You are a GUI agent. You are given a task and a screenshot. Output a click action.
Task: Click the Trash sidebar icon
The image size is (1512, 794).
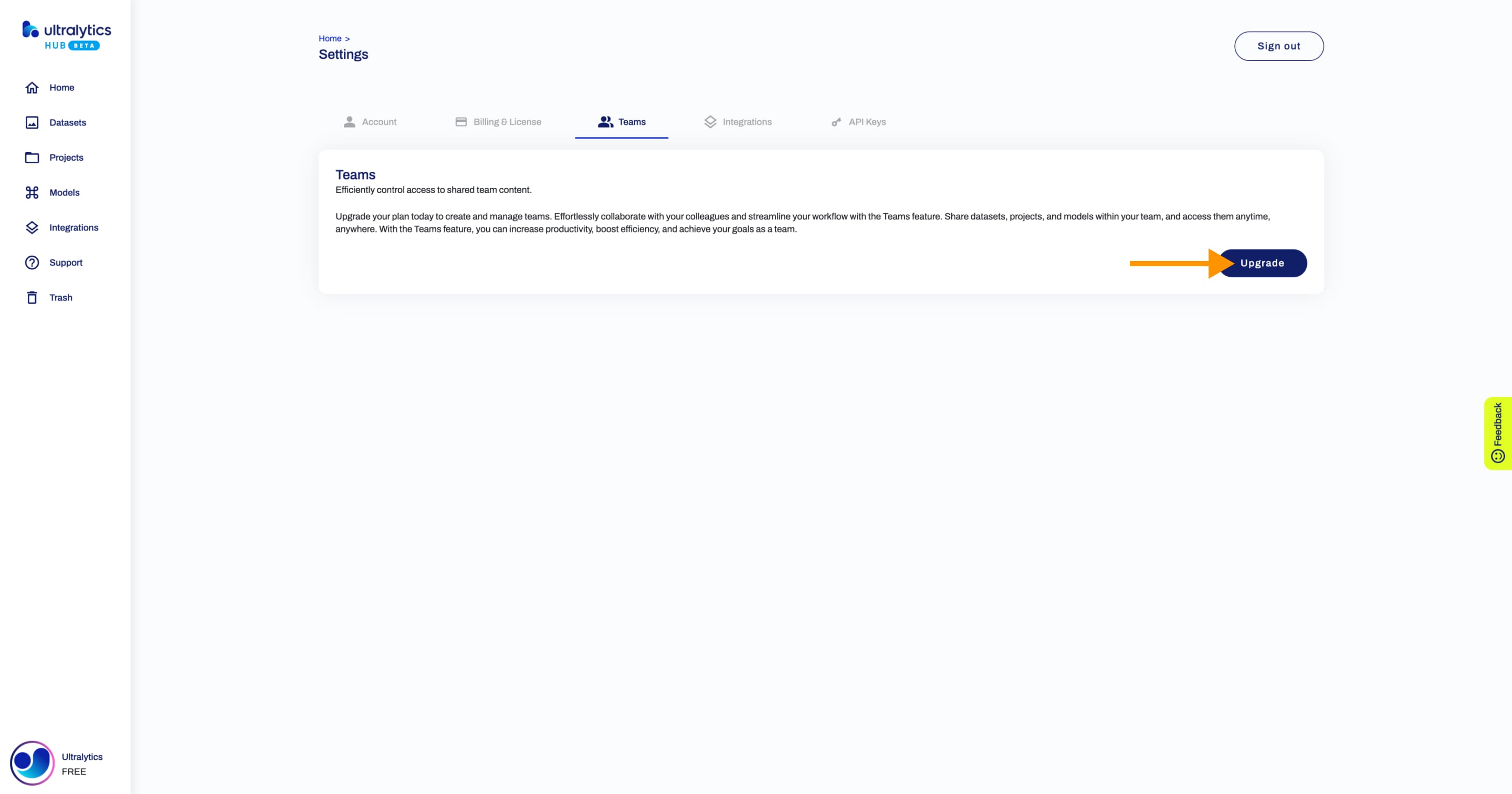click(32, 297)
